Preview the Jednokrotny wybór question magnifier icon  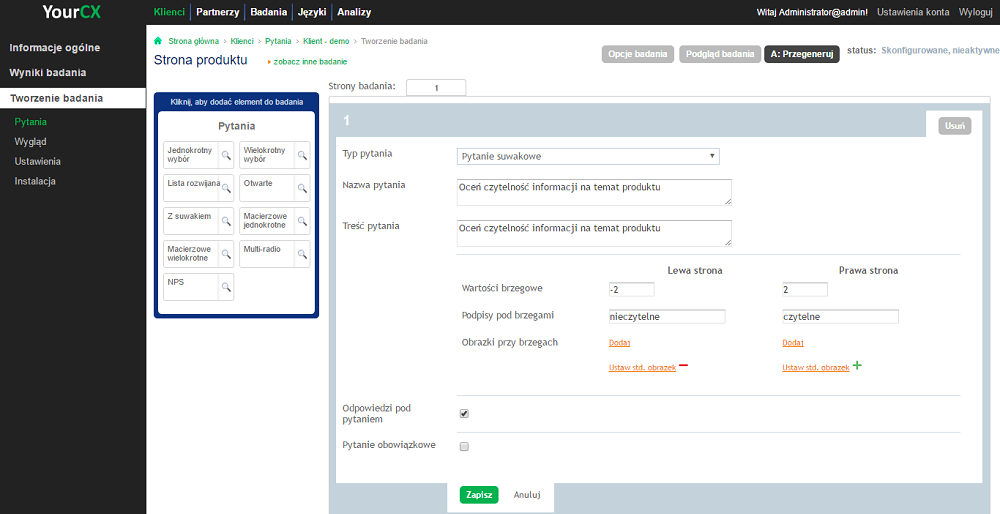point(226,155)
